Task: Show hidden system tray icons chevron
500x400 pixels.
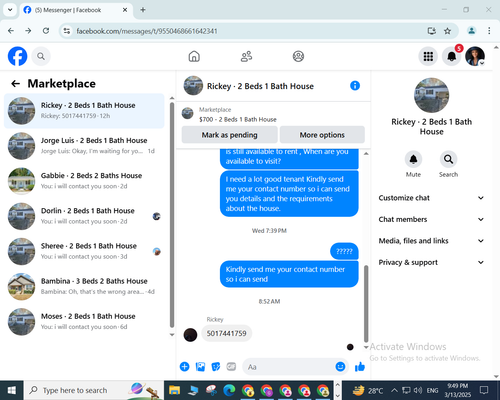Action: (x=394, y=390)
